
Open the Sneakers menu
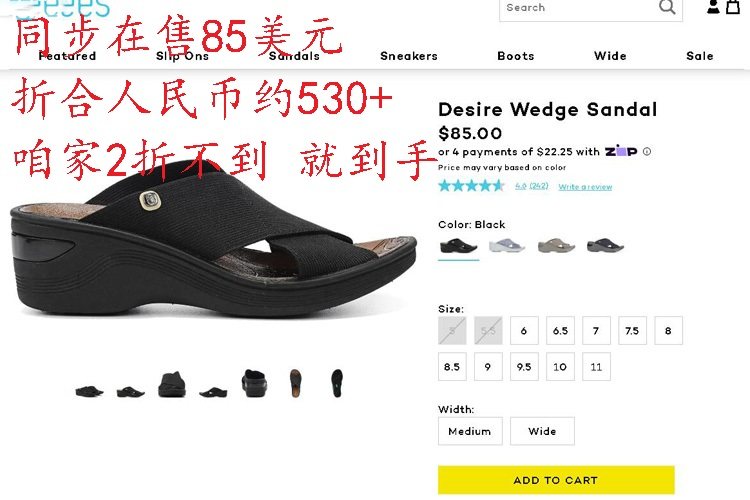[409, 56]
